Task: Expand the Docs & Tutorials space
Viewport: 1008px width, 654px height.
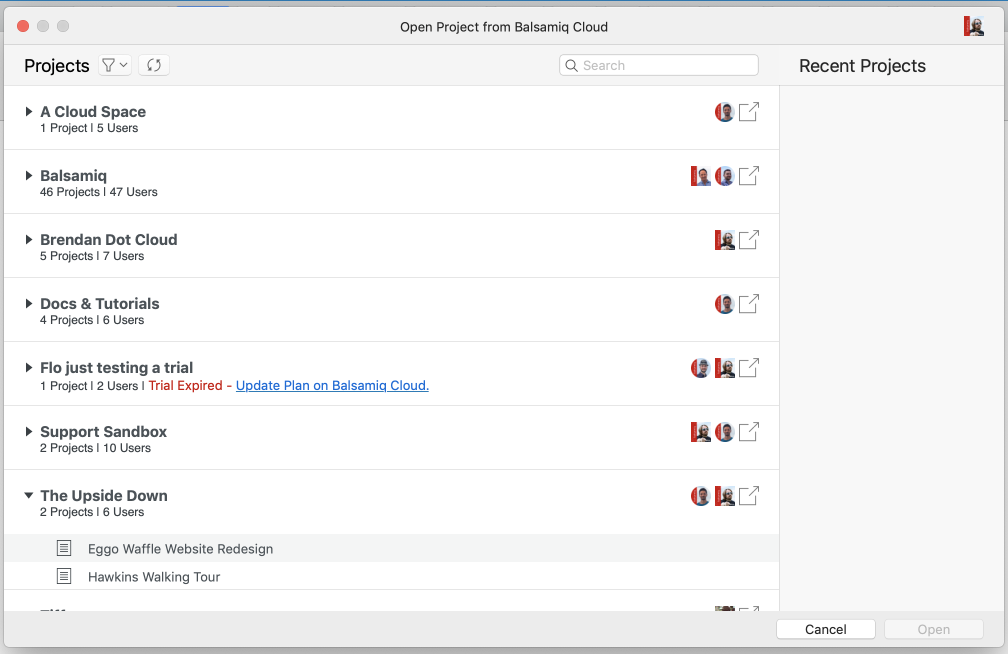Action: [x=29, y=304]
